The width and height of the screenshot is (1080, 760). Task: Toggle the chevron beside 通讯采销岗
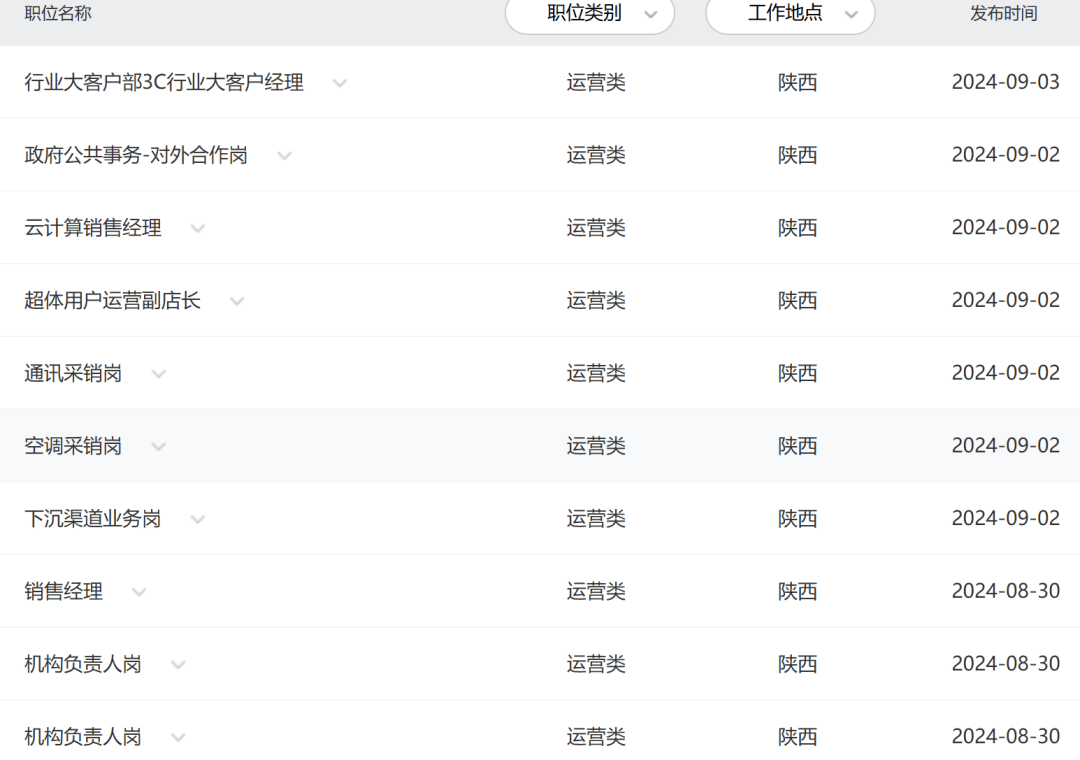[158, 374]
